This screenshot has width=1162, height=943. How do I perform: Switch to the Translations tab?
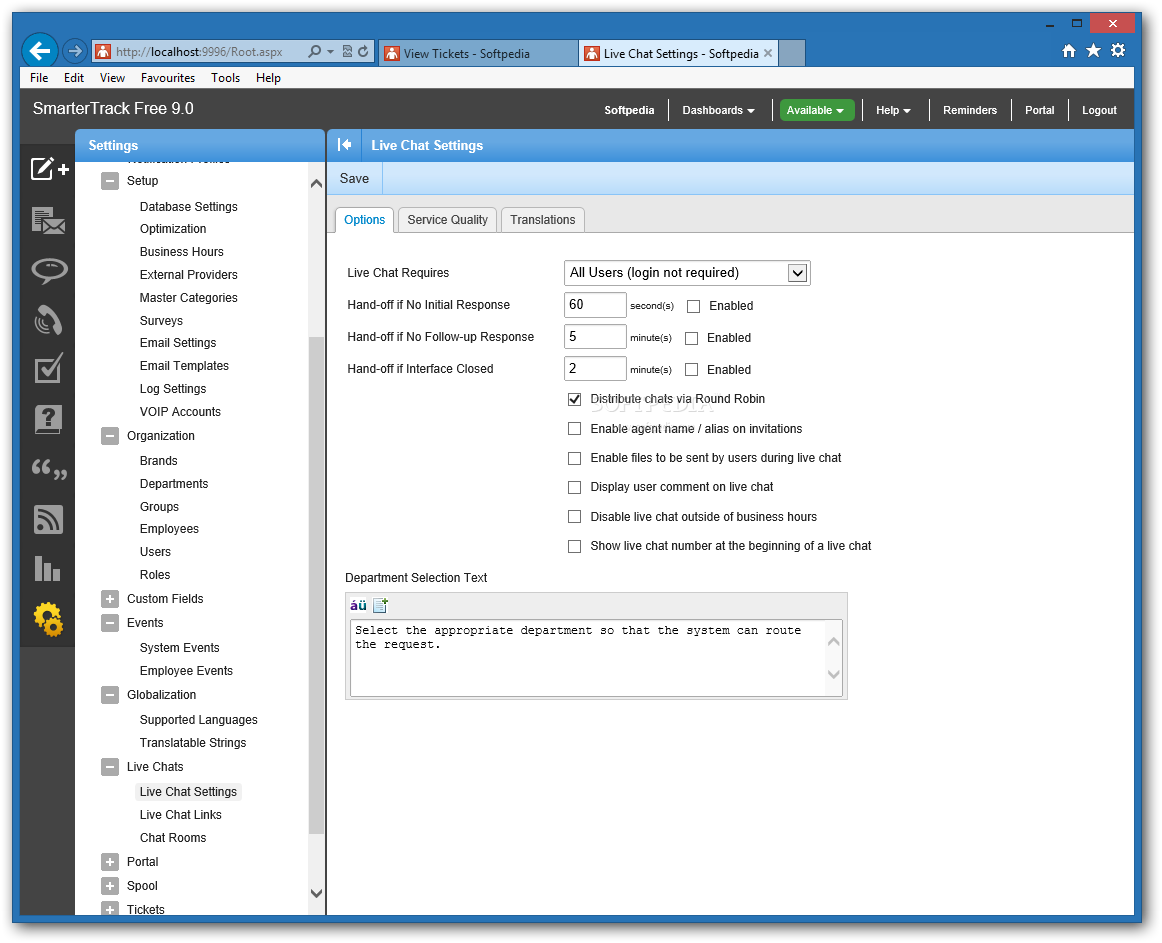(542, 220)
